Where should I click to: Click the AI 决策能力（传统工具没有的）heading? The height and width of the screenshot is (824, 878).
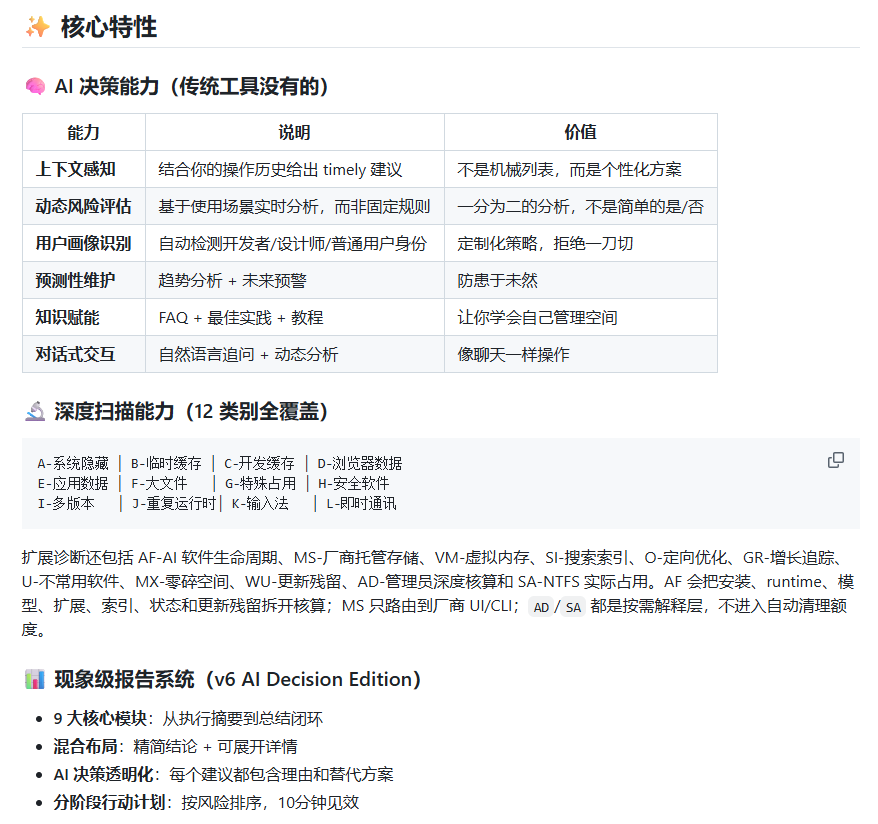(191, 86)
